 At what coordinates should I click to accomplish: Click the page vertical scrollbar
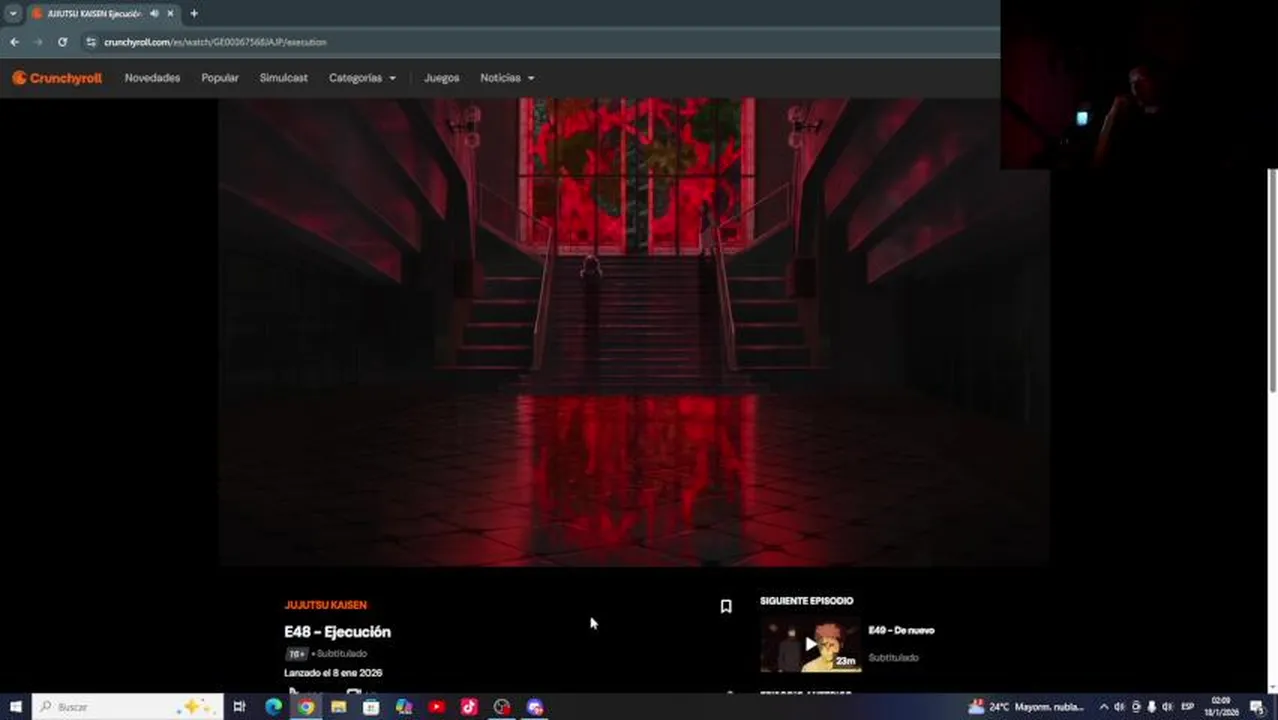1272,280
